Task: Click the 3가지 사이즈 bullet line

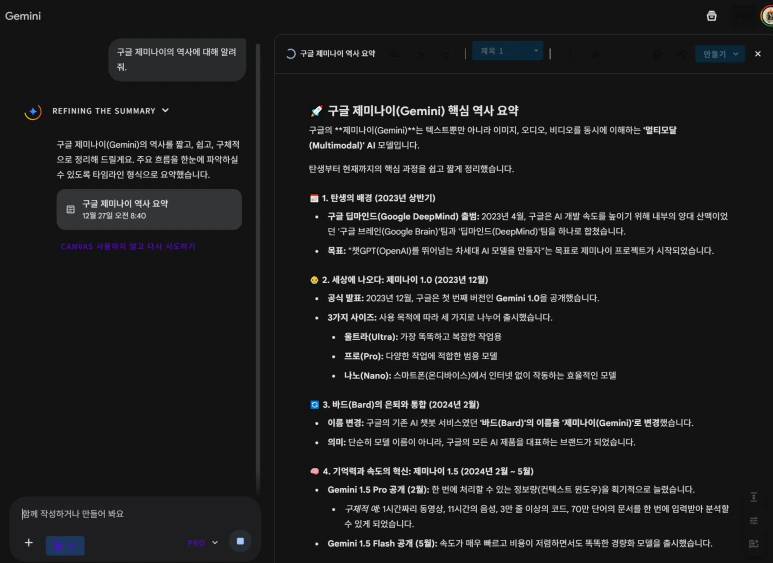Action: click(x=440, y=317)
